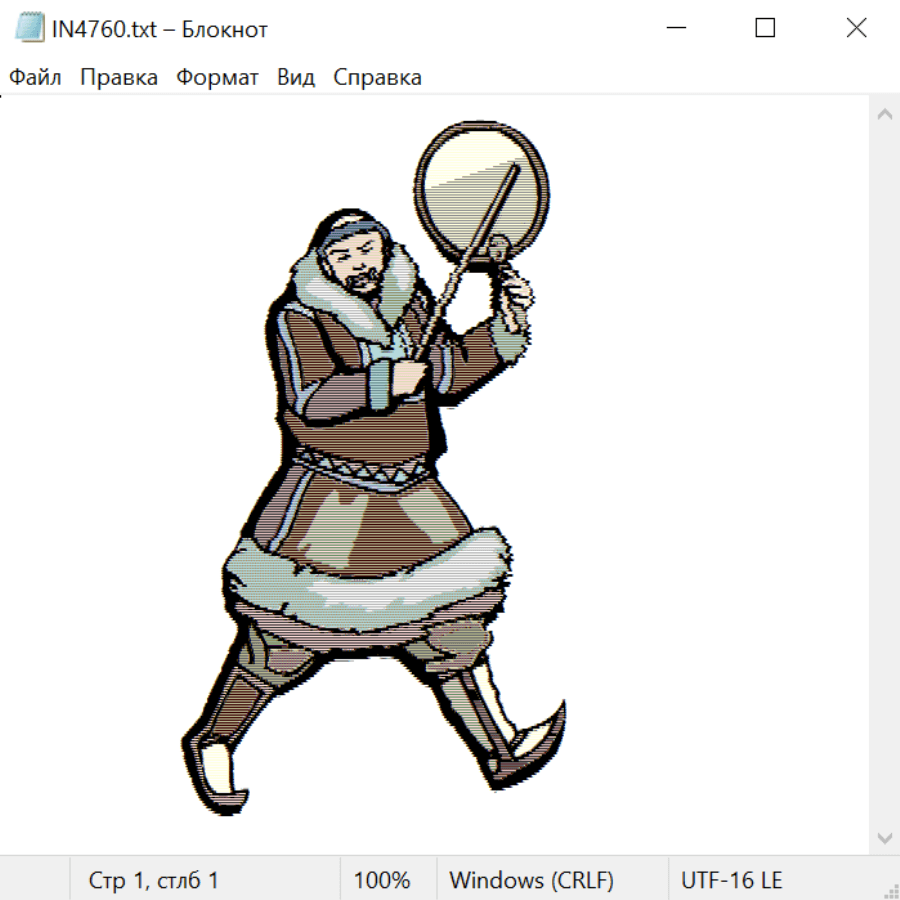900x900 pixels.
Task: Click the UTF-16 LE encoding indicator
Action: pos(731,881)
